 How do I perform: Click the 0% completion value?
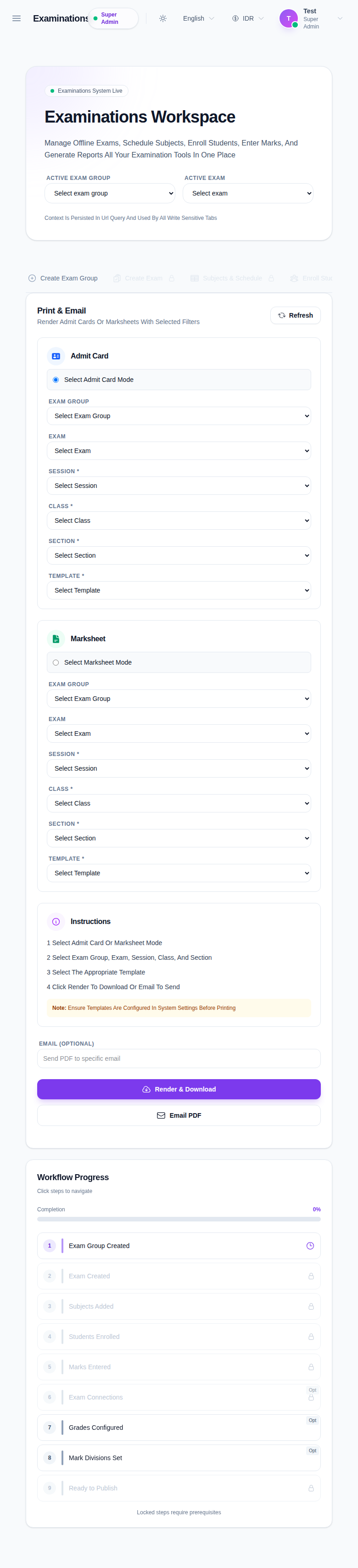coord(317,1210)
